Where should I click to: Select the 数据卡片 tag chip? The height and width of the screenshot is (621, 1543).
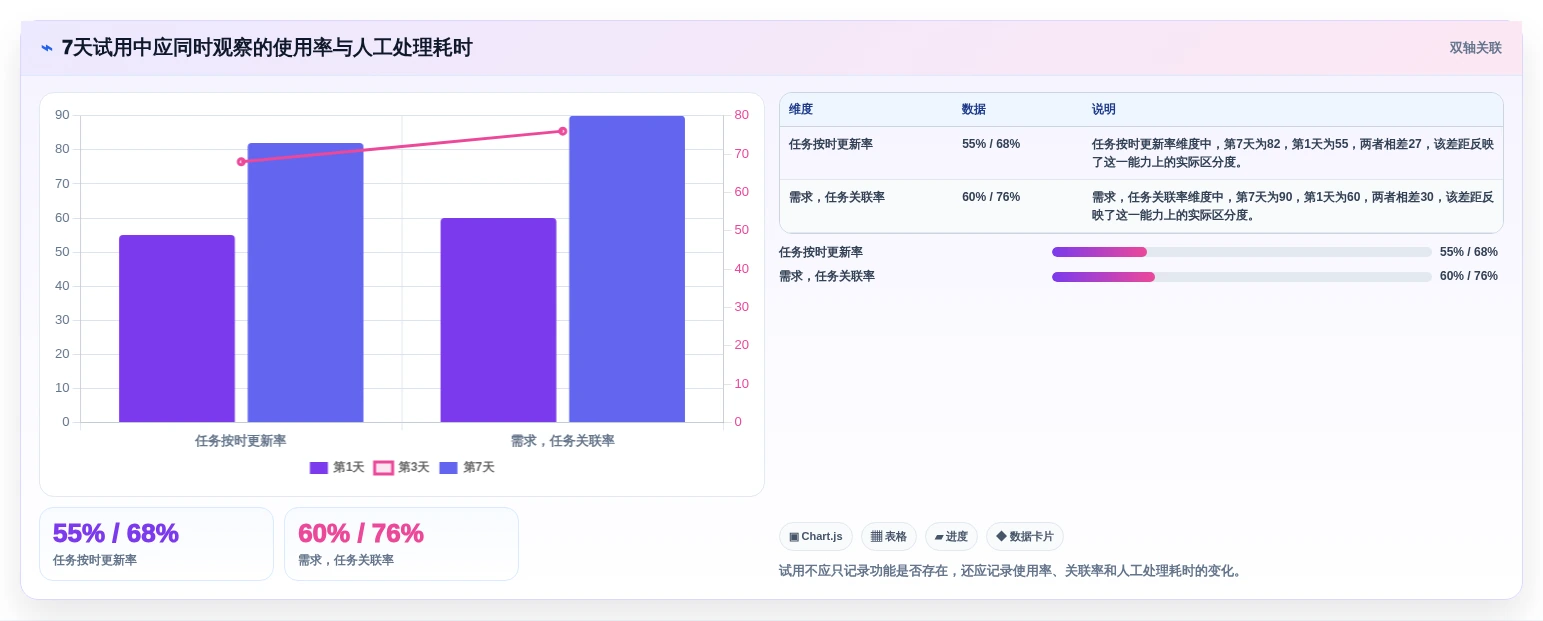[x=1025, y=536]
